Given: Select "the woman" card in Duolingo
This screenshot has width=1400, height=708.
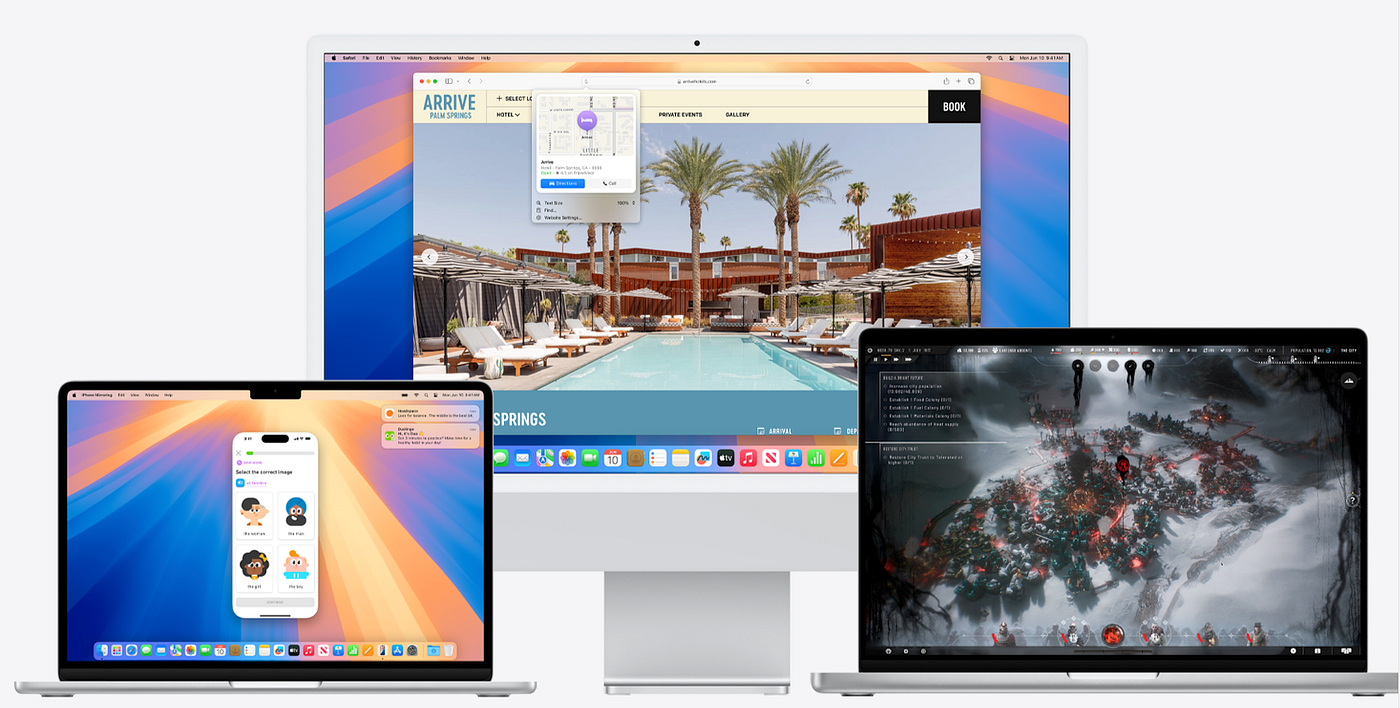Looking at the screenshot, I should 254,515.
